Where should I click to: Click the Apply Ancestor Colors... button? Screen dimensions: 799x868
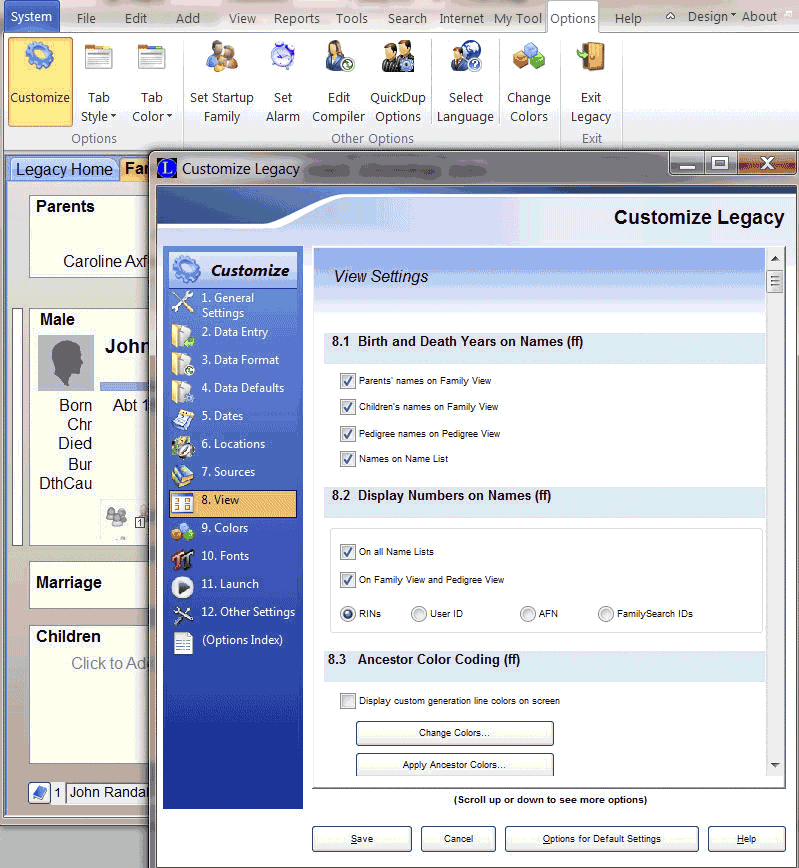coord(455,764)
